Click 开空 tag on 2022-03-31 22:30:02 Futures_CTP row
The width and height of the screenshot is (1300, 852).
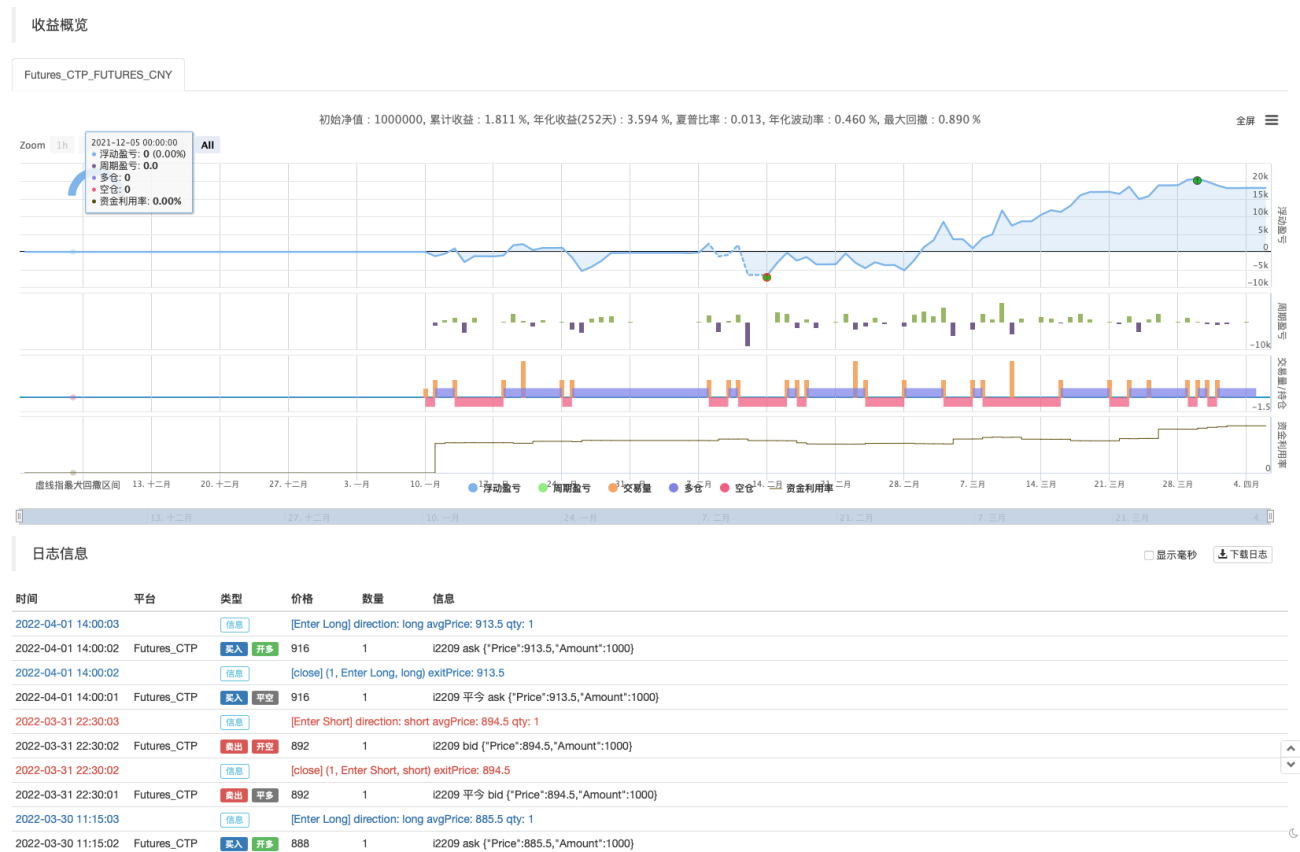click(x=265, y=746)
